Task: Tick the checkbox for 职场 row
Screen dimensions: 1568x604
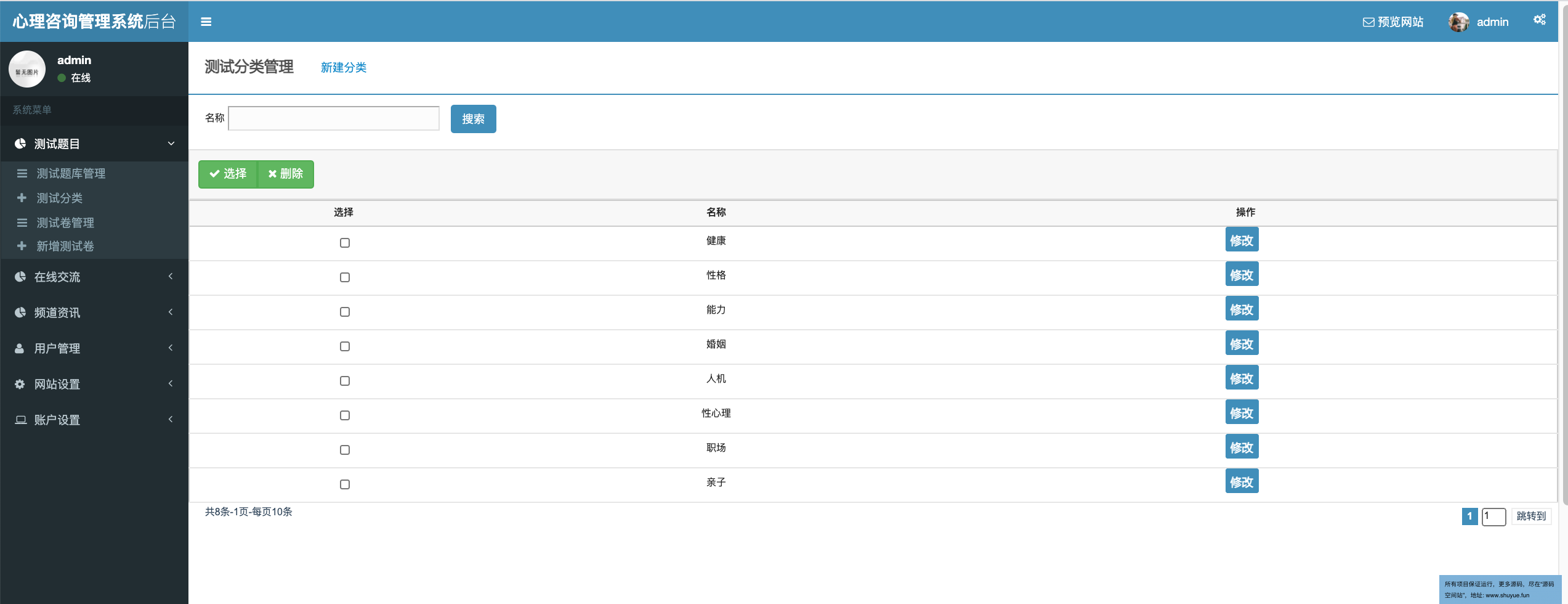Action: [345, 450]
